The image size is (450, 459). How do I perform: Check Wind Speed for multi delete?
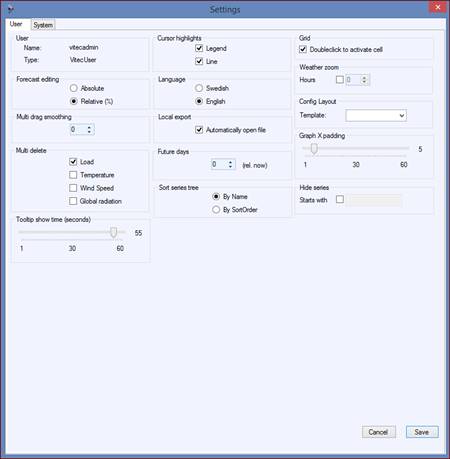point(73,188)
